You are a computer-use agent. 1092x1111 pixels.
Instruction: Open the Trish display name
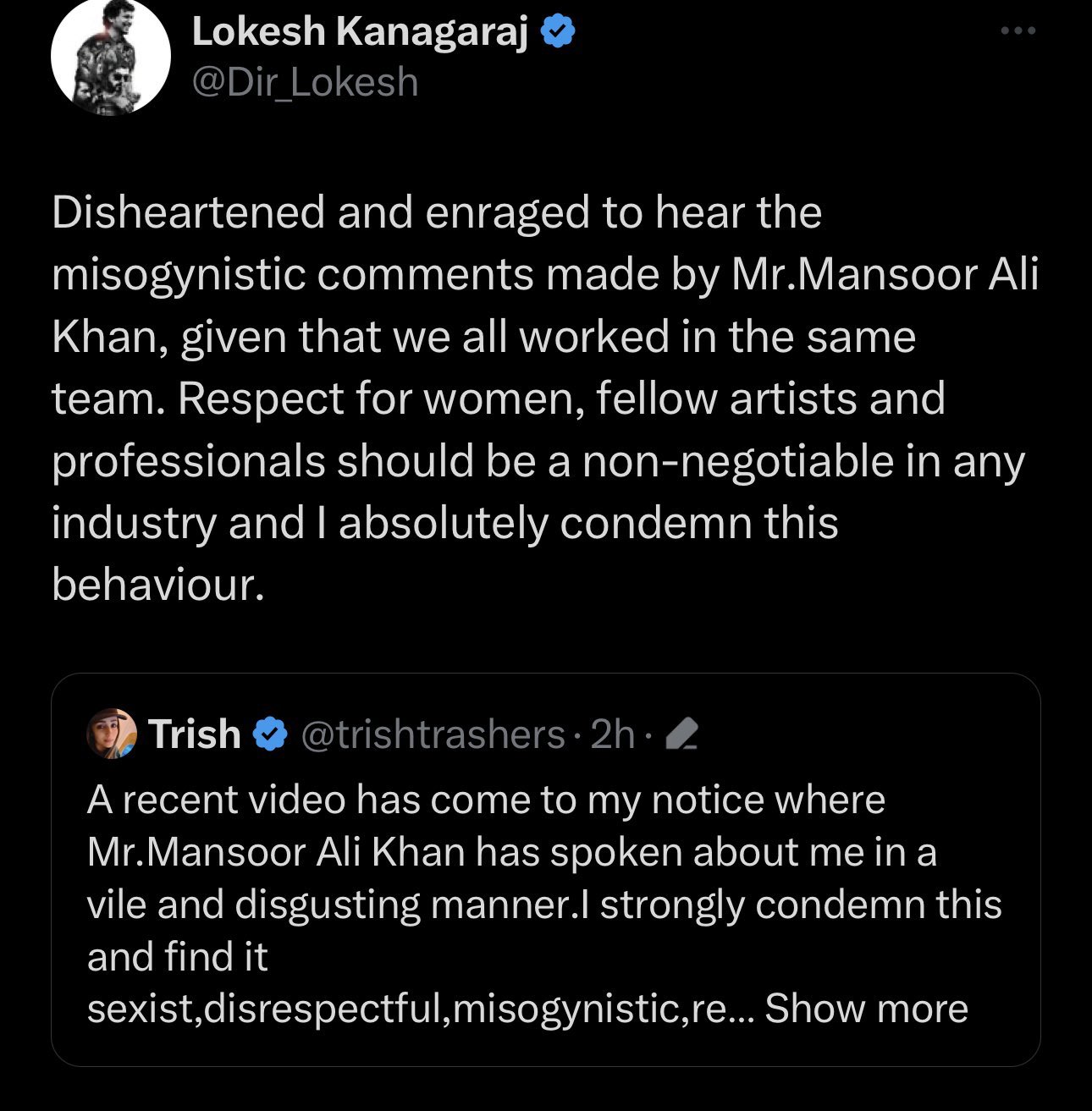(x=195, y=734)
